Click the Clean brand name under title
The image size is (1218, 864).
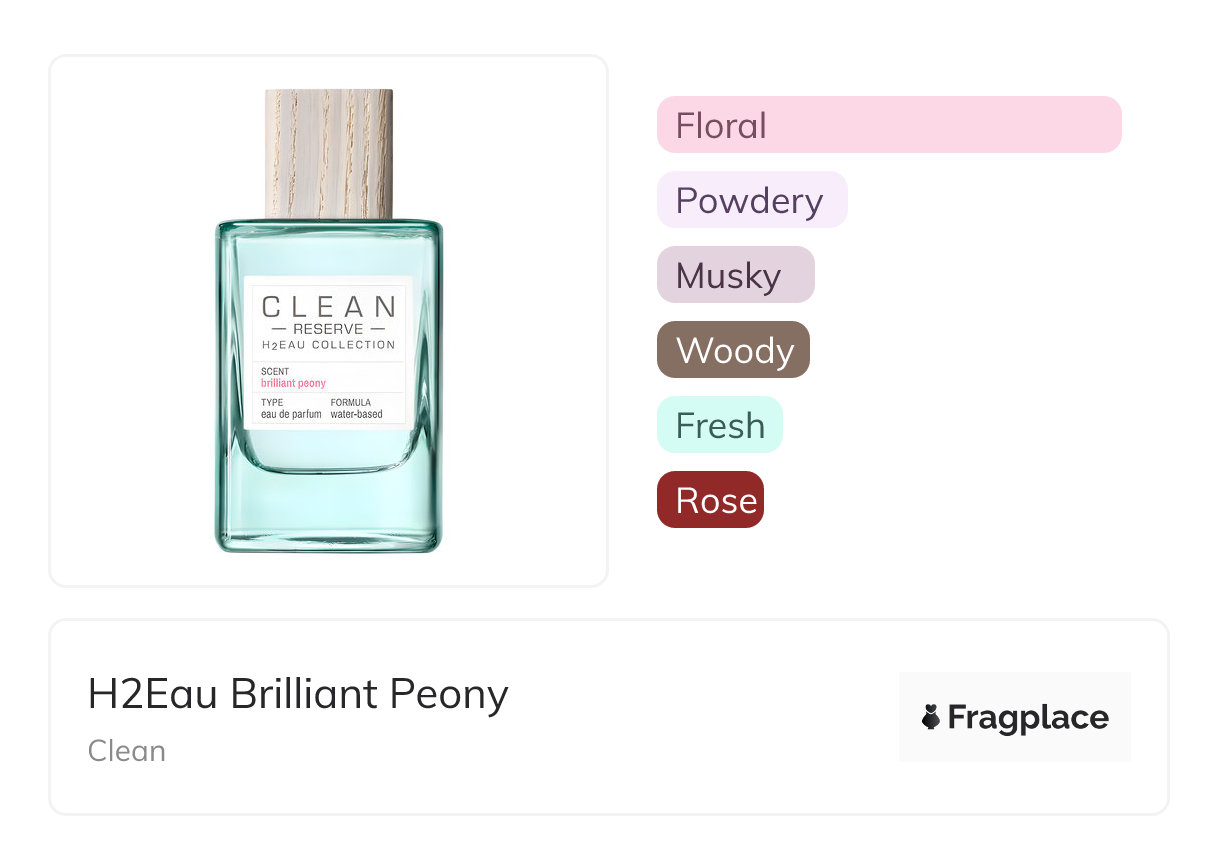pos(127,751)
